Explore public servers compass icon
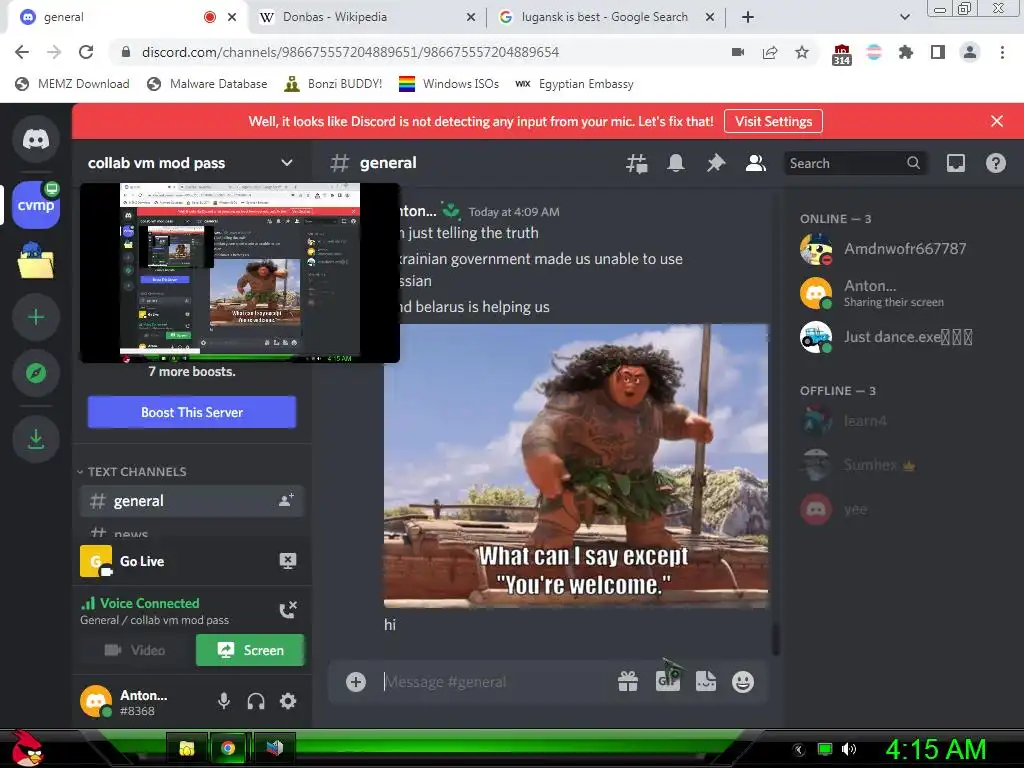This screenshot has height=768, width=1024. point(36,373)
